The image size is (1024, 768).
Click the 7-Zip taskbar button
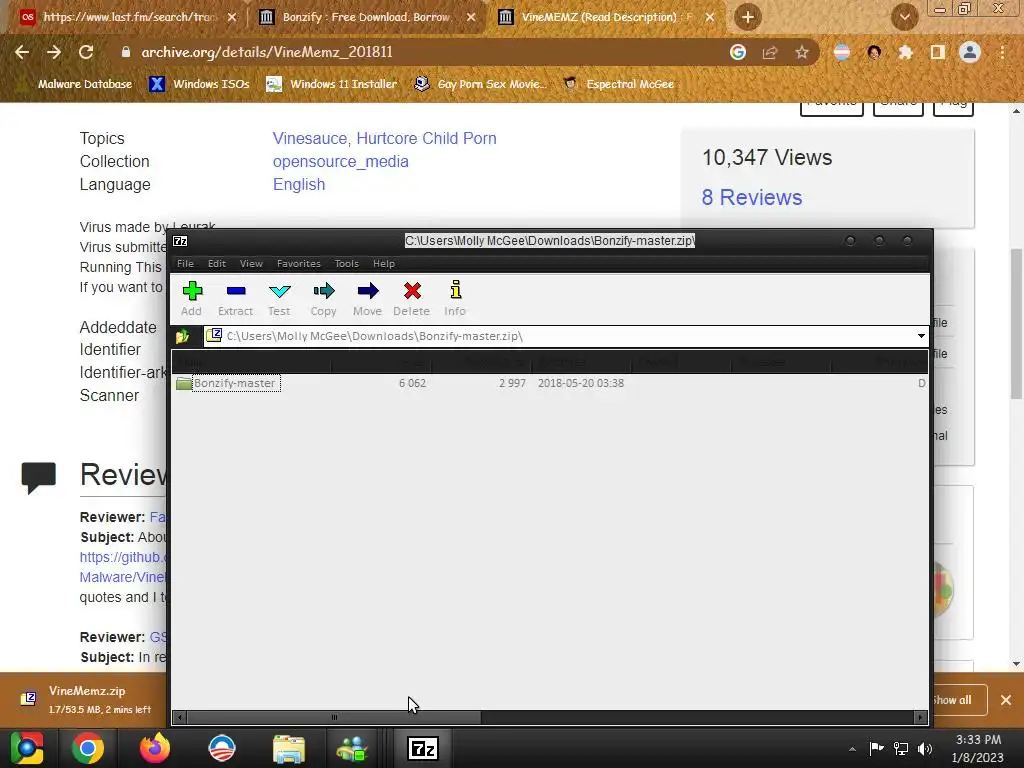point(423,748)
